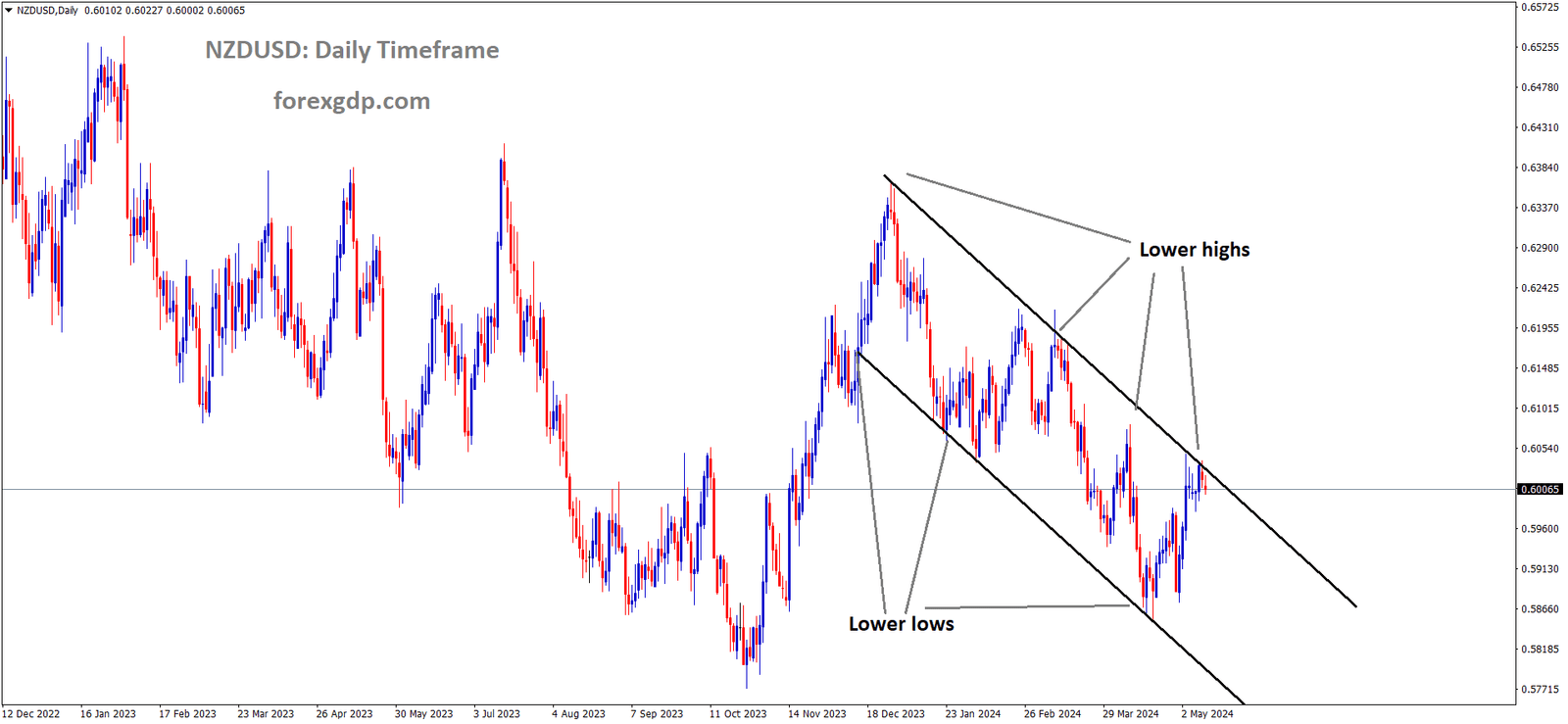Click the 14 Nov 2023 date label

tap(817, 714)
